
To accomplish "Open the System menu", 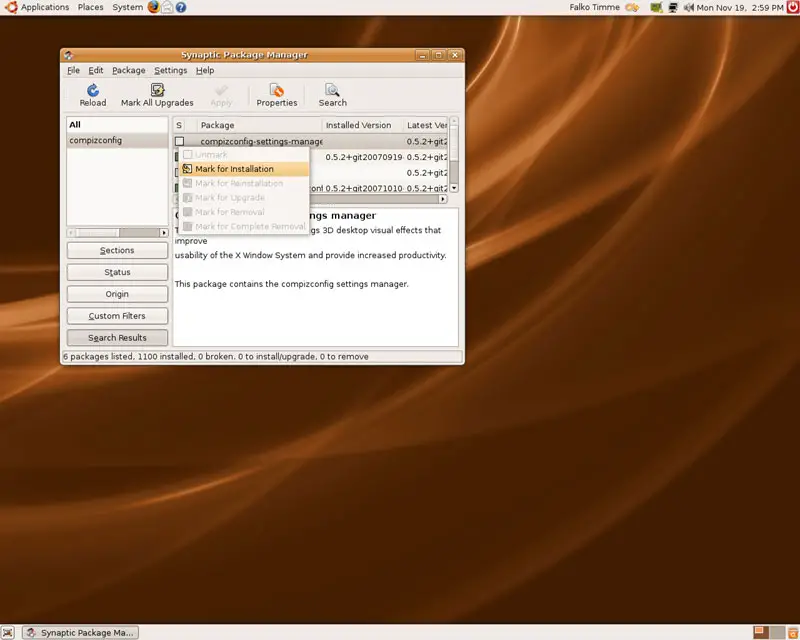I will click(128, 7).
